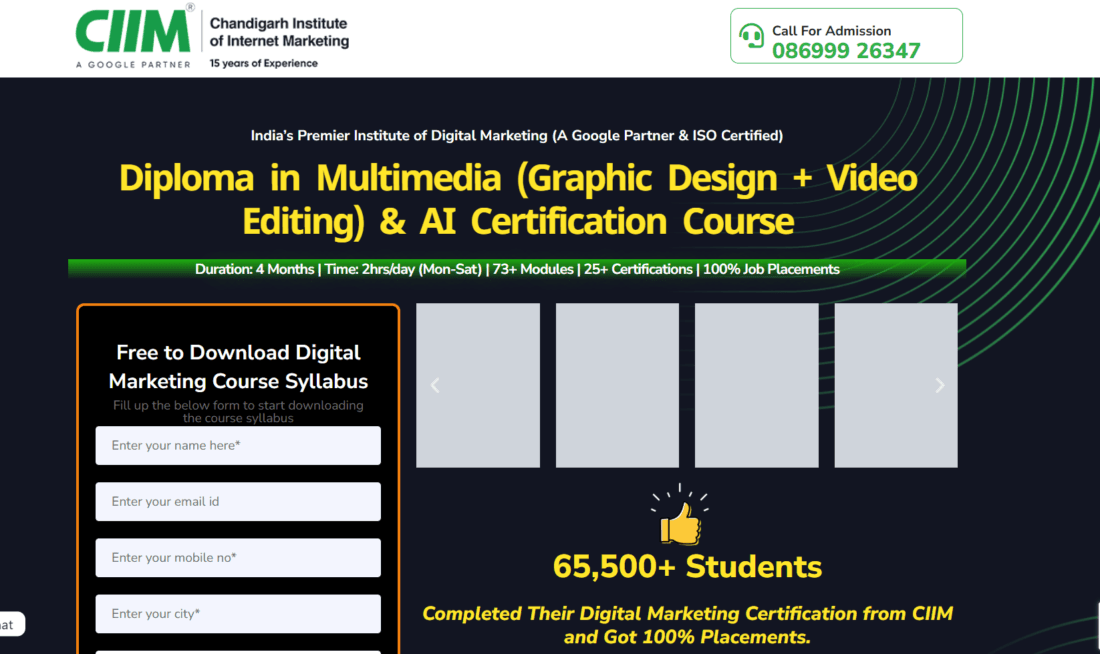Image resolution: width=1100 pixels, height=654 pixels.
Task: Advance carousel with the right arrow
Action: (939, 385)
